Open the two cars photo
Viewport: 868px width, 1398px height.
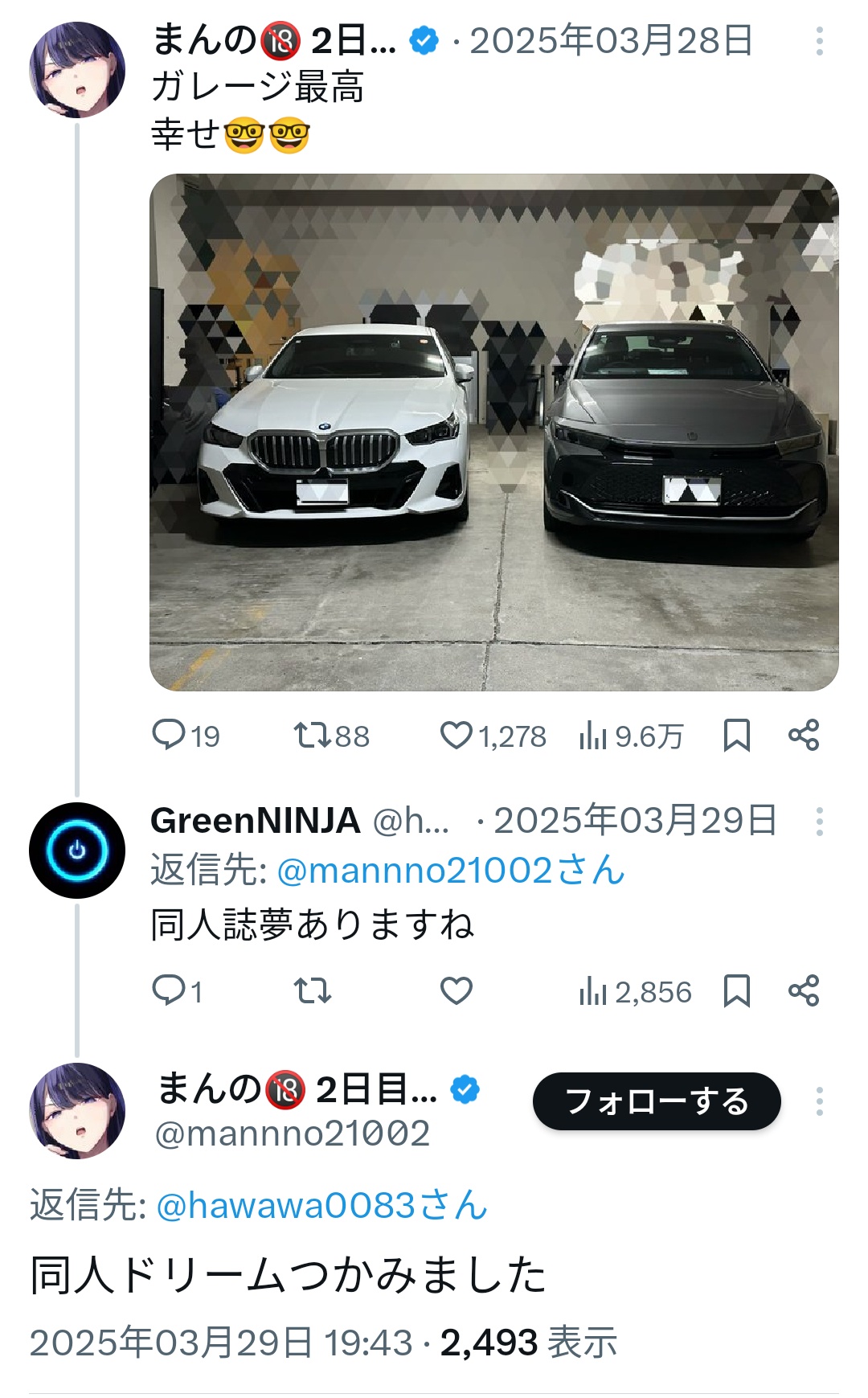click(494, 433)
